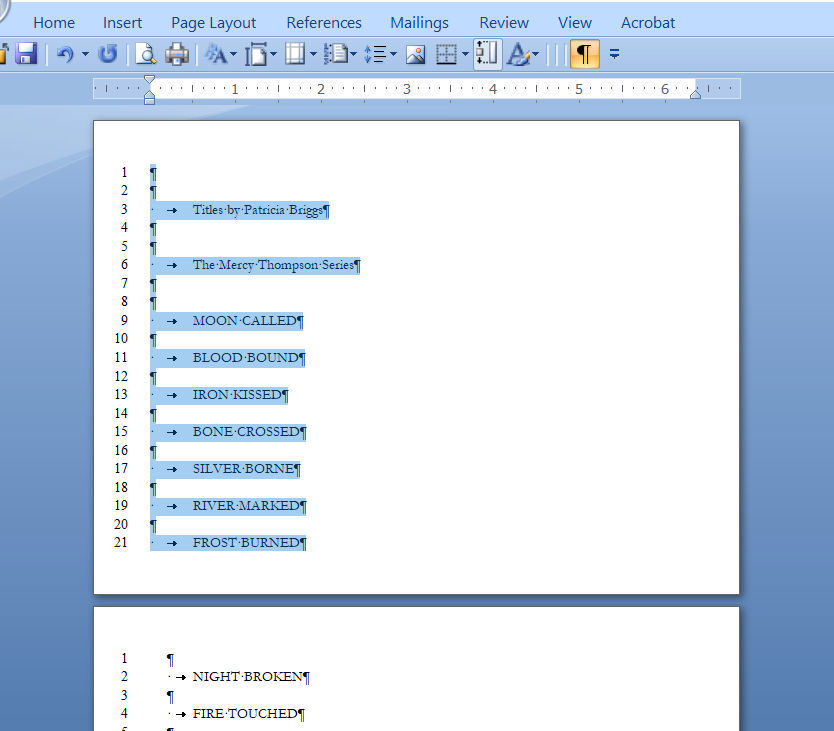Image resolution: width=834 pixels, height=731 pixels.
Task: Expand the Change Styles dropdown arrow
Action: [x=233, y=54]
